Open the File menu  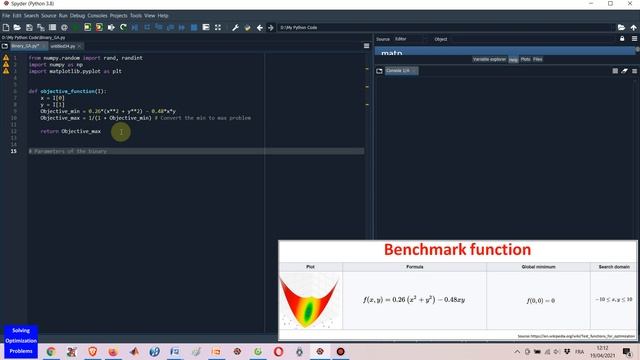[6, 16]
